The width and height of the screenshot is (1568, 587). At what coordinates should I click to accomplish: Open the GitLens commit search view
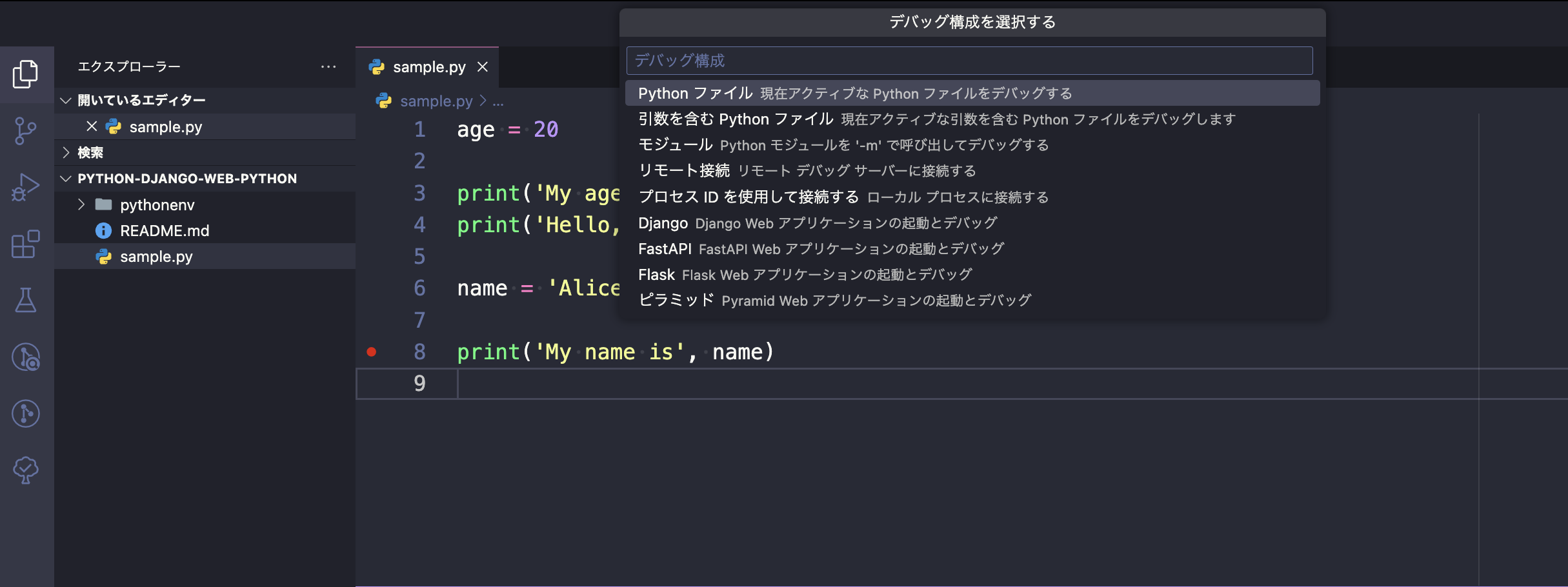pos(26,358)
